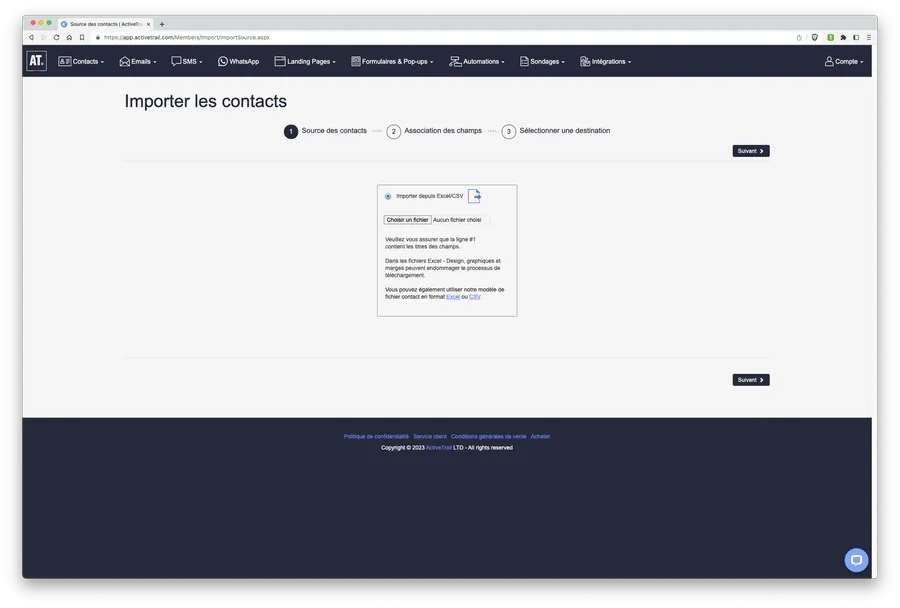Toggle the browser sidebar panel icon
Screen dimensions: 900x608
point(856,37)
